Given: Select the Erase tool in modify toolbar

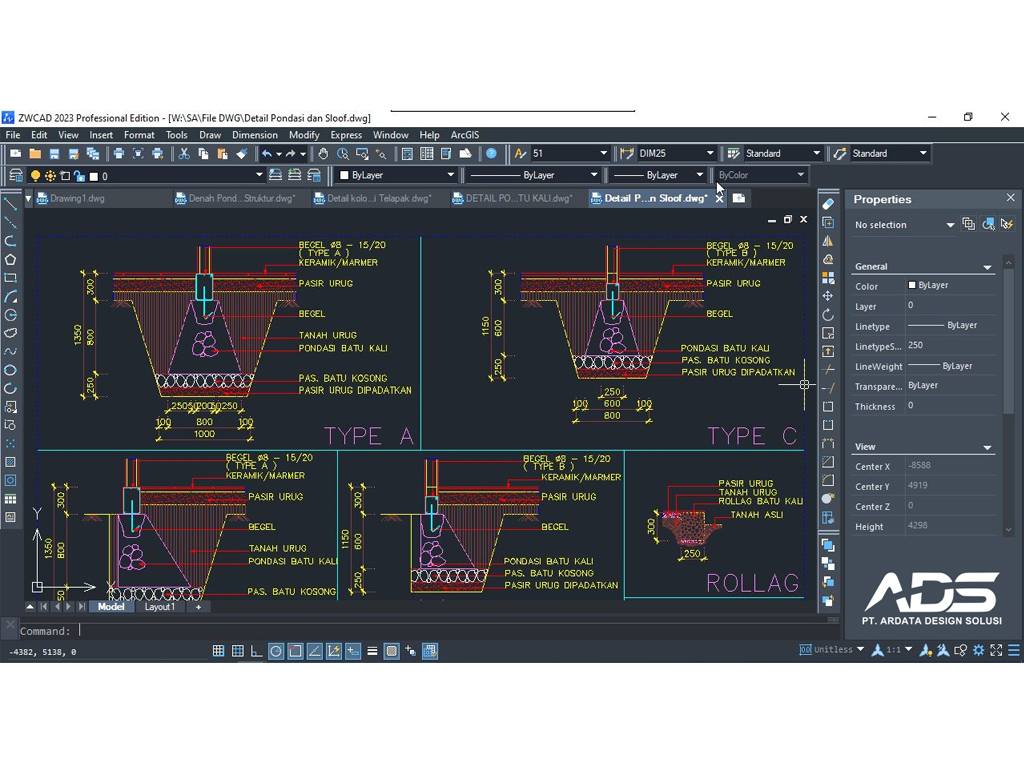Looking at the screenshot, I should tap(828, 204).
